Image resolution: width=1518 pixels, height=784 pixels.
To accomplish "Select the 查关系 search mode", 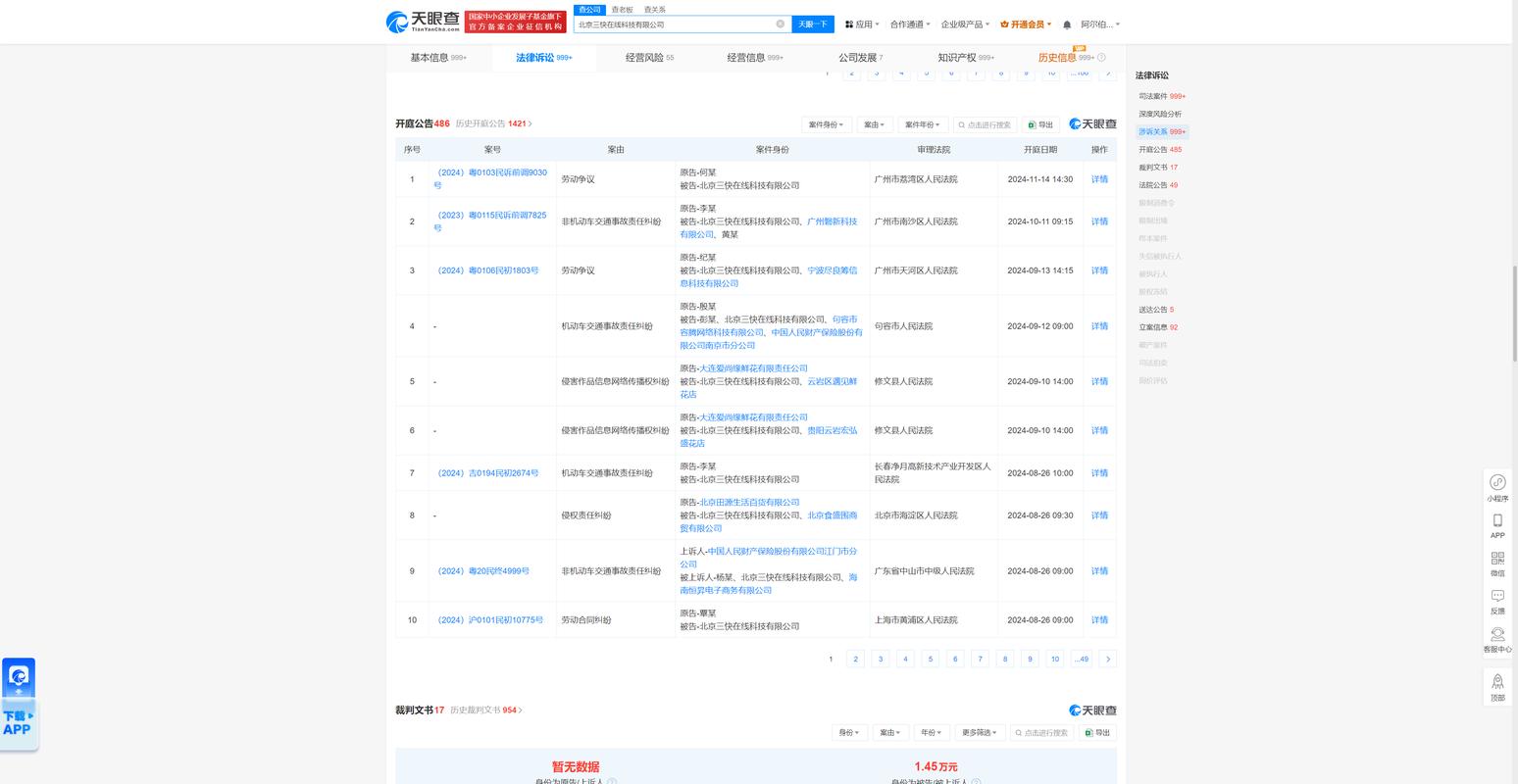I will (654, 9).
